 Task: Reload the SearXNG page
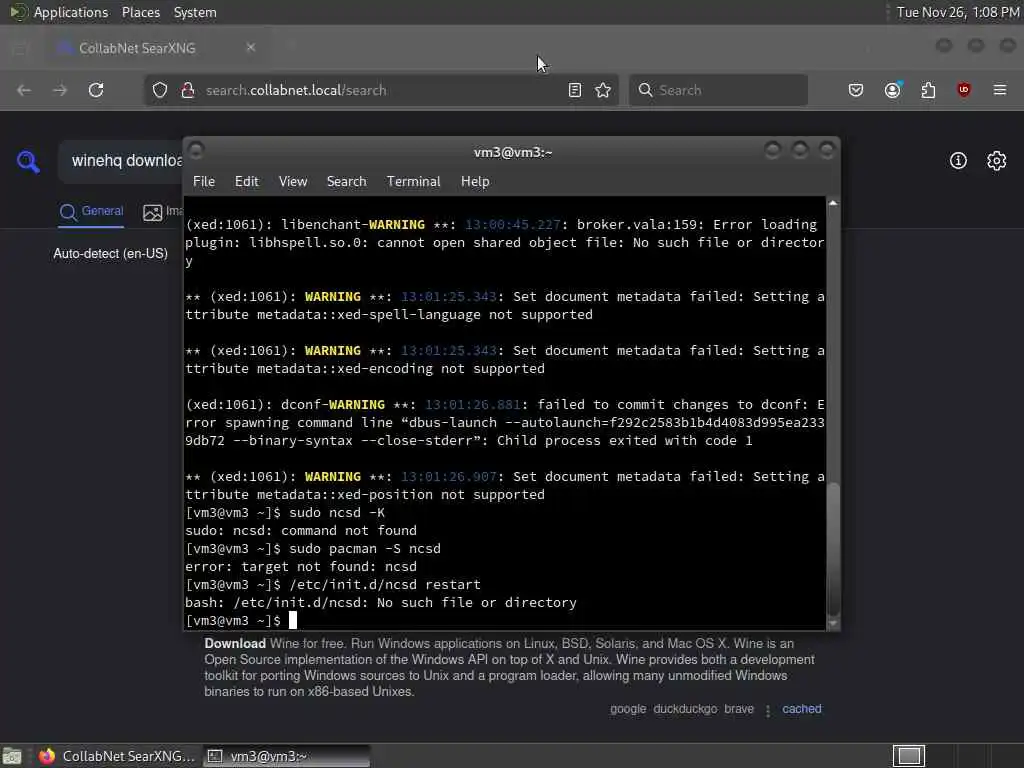[96, 90]
